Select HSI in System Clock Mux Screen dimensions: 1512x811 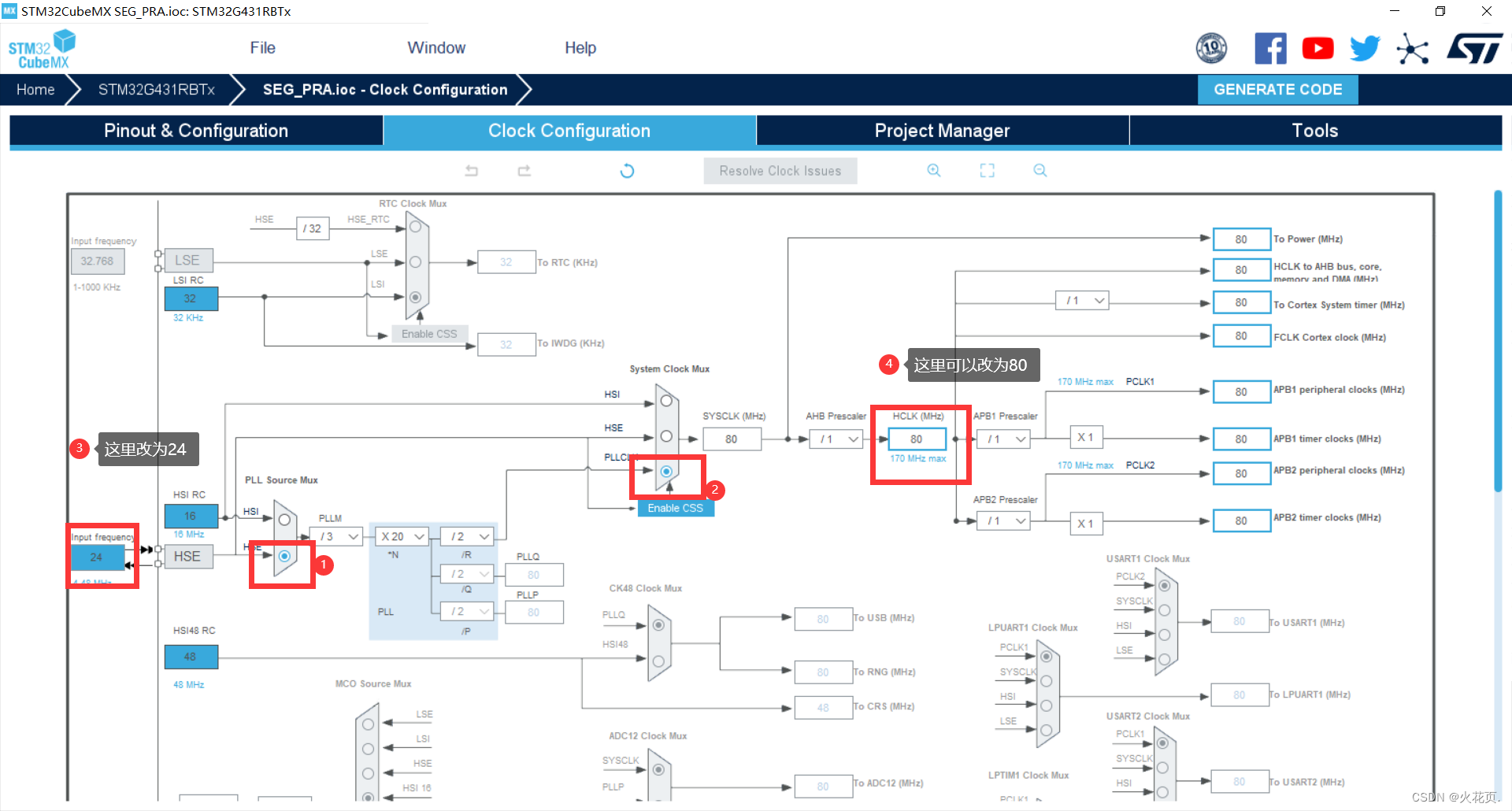[666, 401]
